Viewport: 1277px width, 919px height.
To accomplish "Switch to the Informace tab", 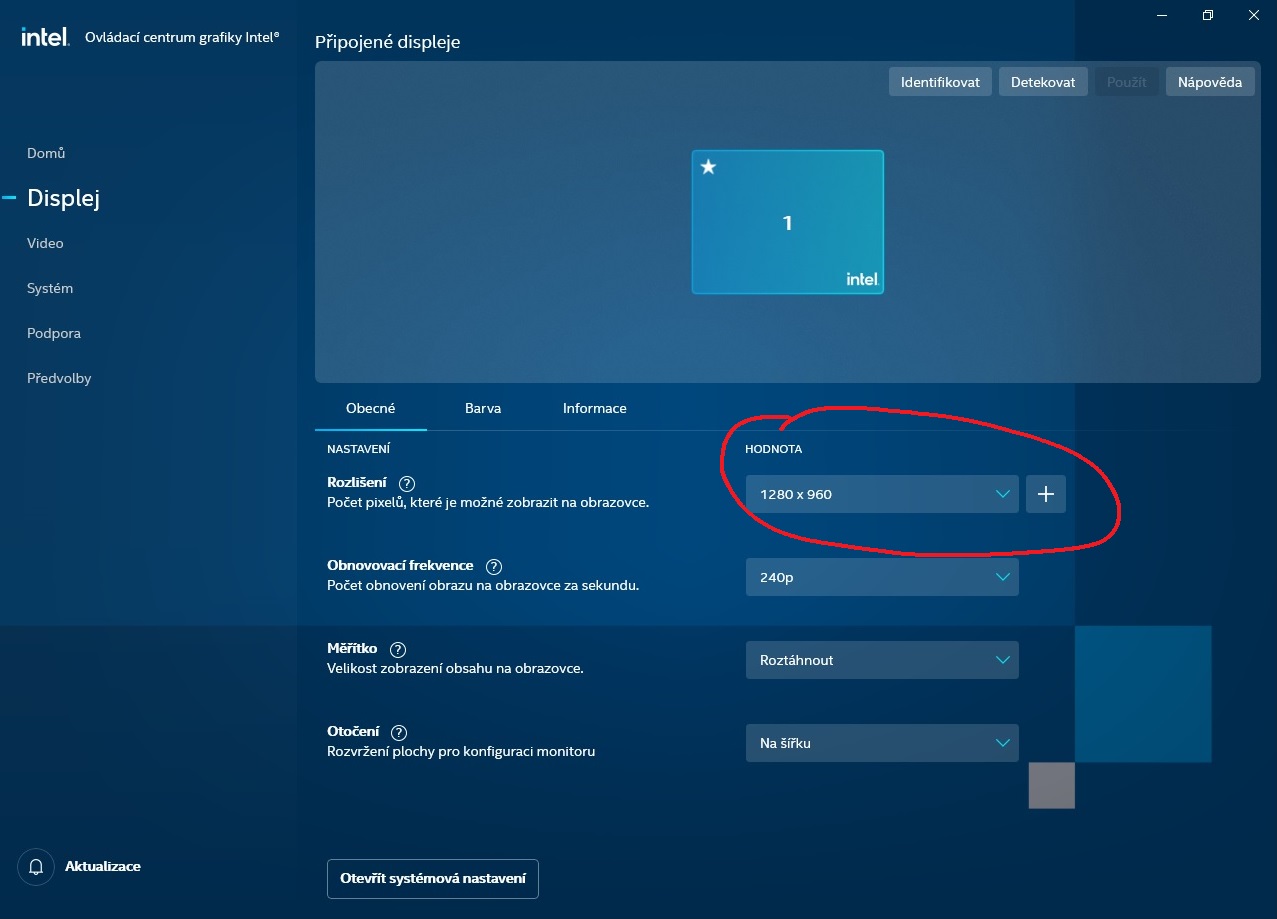I will coord(595,408).
